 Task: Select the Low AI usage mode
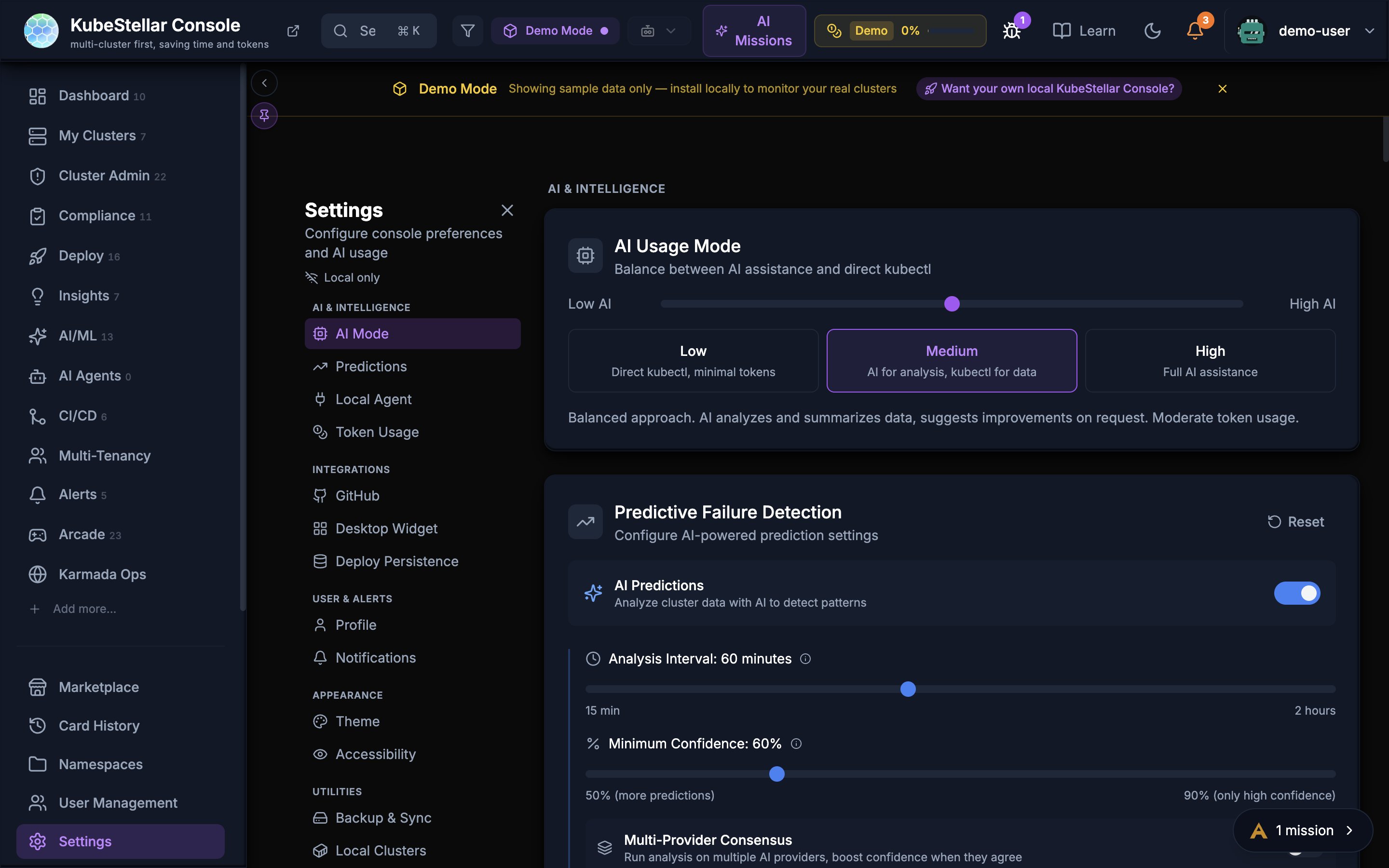(693, 361)
